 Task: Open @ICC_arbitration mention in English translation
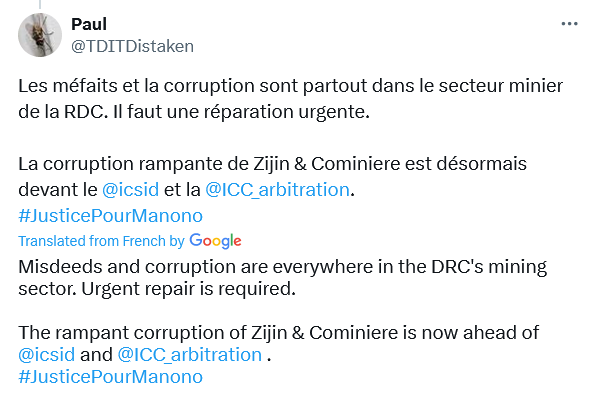click(190, 355)
